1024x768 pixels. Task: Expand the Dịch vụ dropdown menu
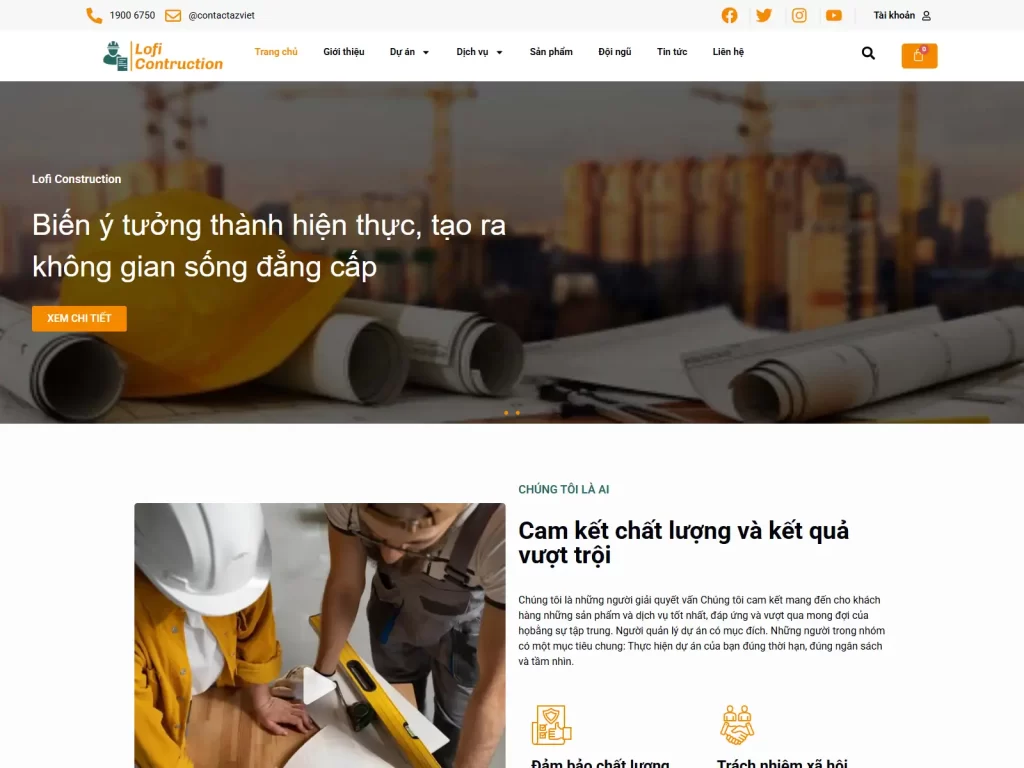tap(479, 52)
